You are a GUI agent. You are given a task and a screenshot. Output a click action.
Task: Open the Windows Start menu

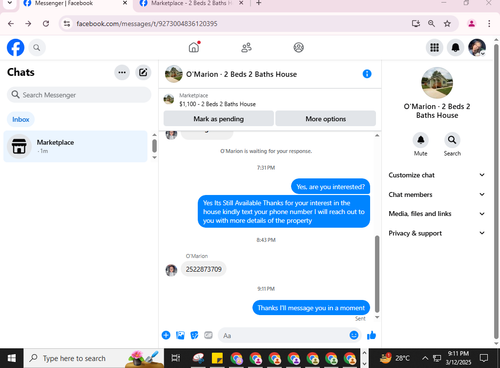[11, 358]
